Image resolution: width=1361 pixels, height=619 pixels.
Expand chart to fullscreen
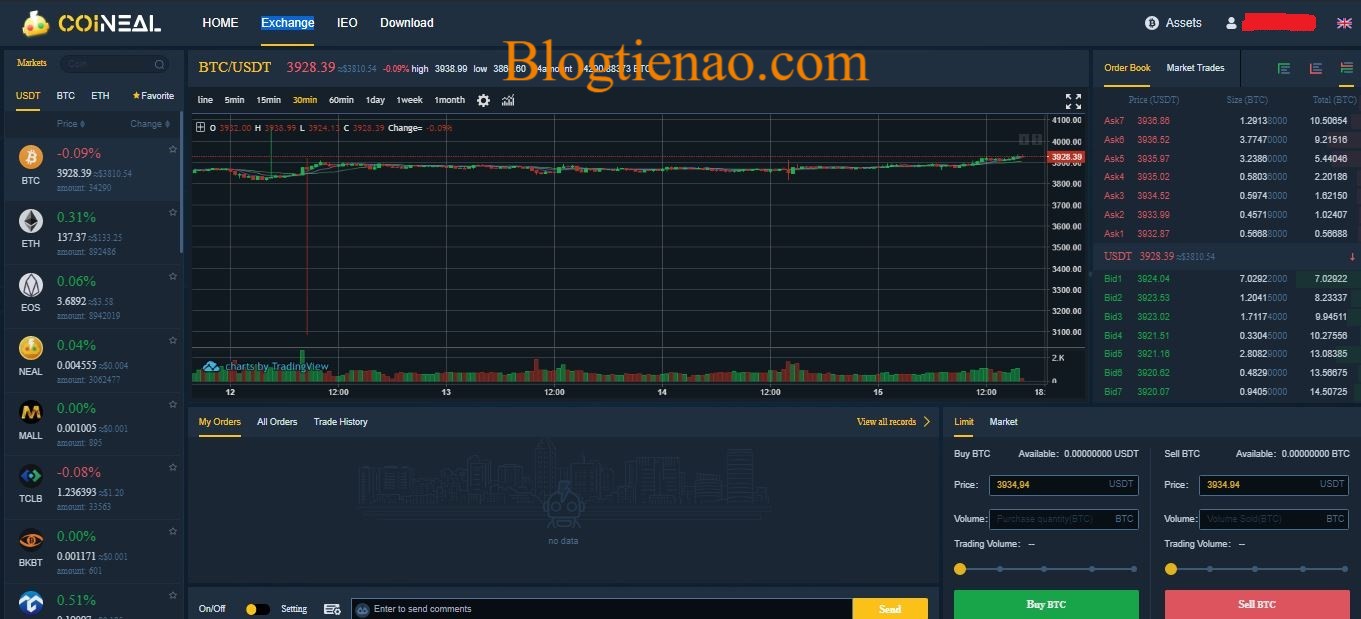[x=1073, y=101]
